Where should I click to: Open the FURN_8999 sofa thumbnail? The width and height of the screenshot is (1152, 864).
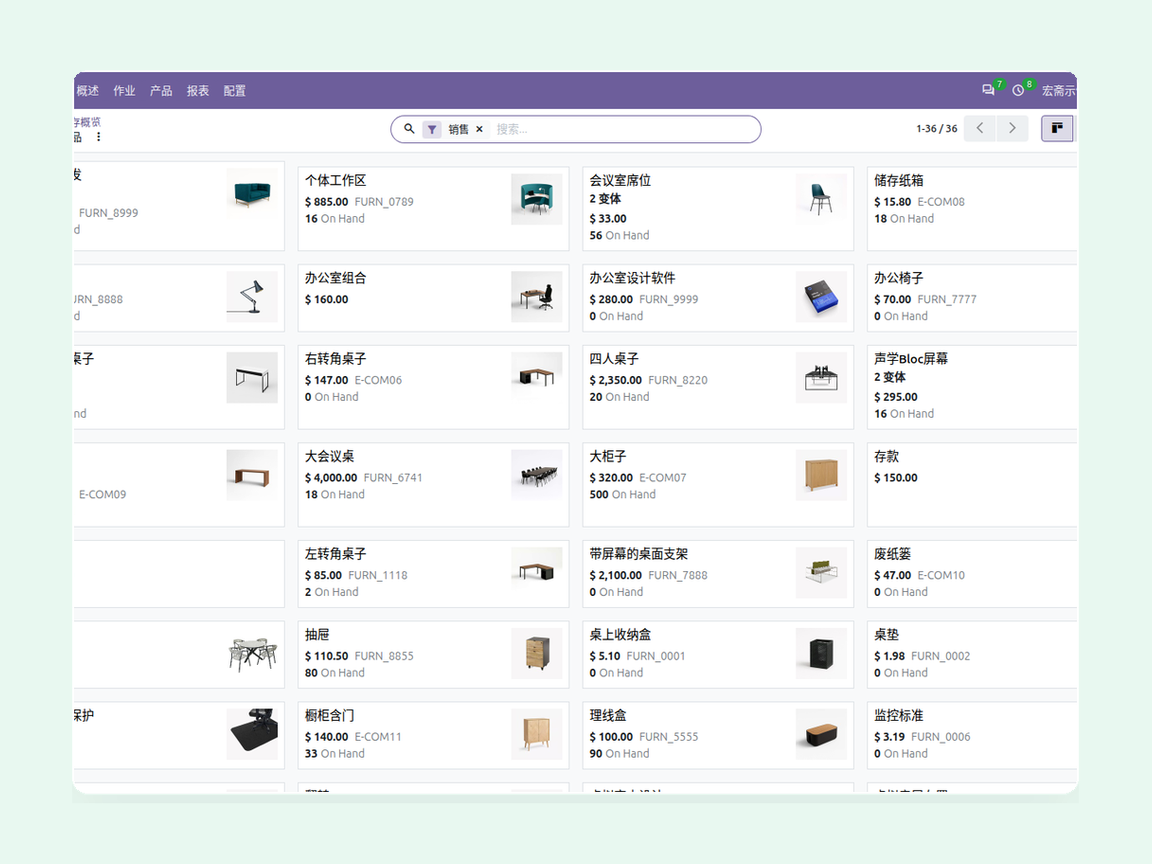point(252,194)
